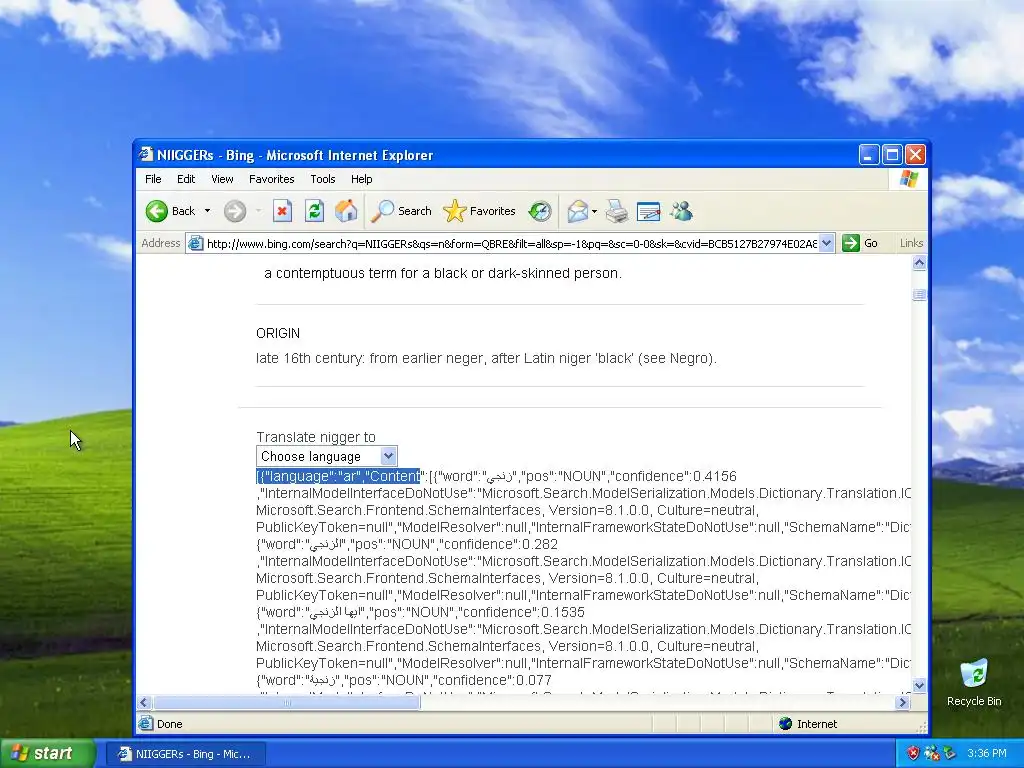This screenshot has height=768, width=1024.
Task: Open the Back button history dropdown arrow
Action: coord(208,211)
